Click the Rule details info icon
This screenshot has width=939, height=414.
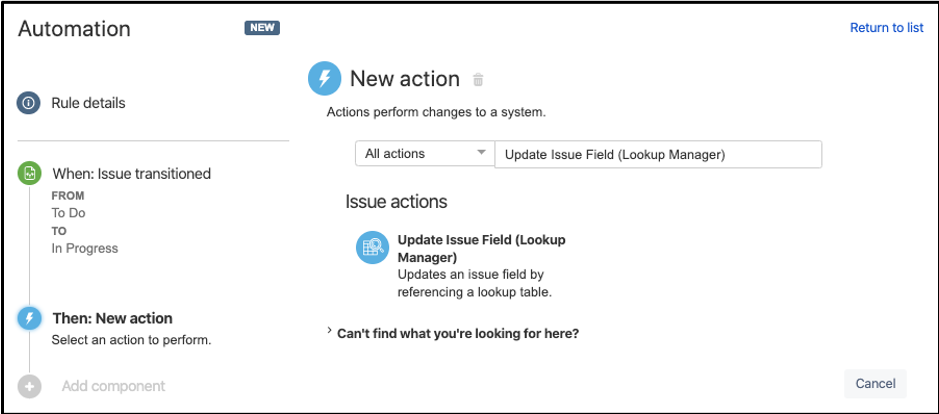pos(29,102)
